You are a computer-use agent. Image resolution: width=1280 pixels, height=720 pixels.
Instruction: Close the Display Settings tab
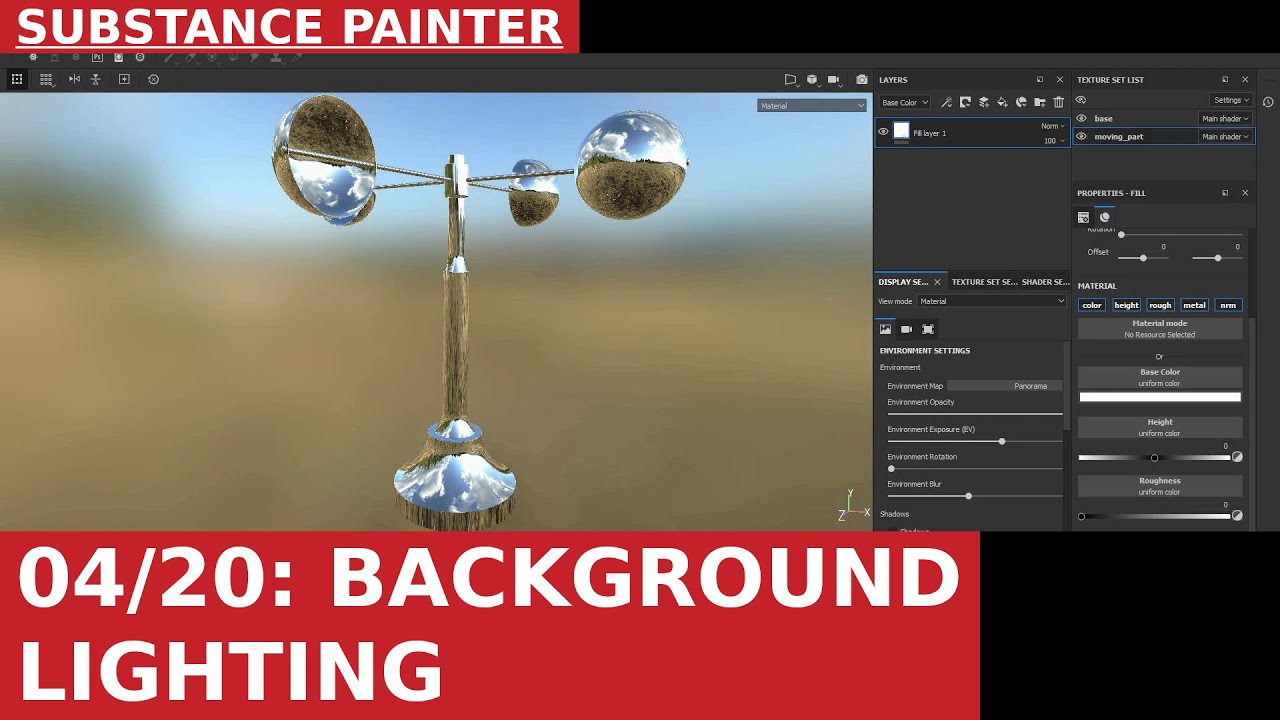[937, 282]
